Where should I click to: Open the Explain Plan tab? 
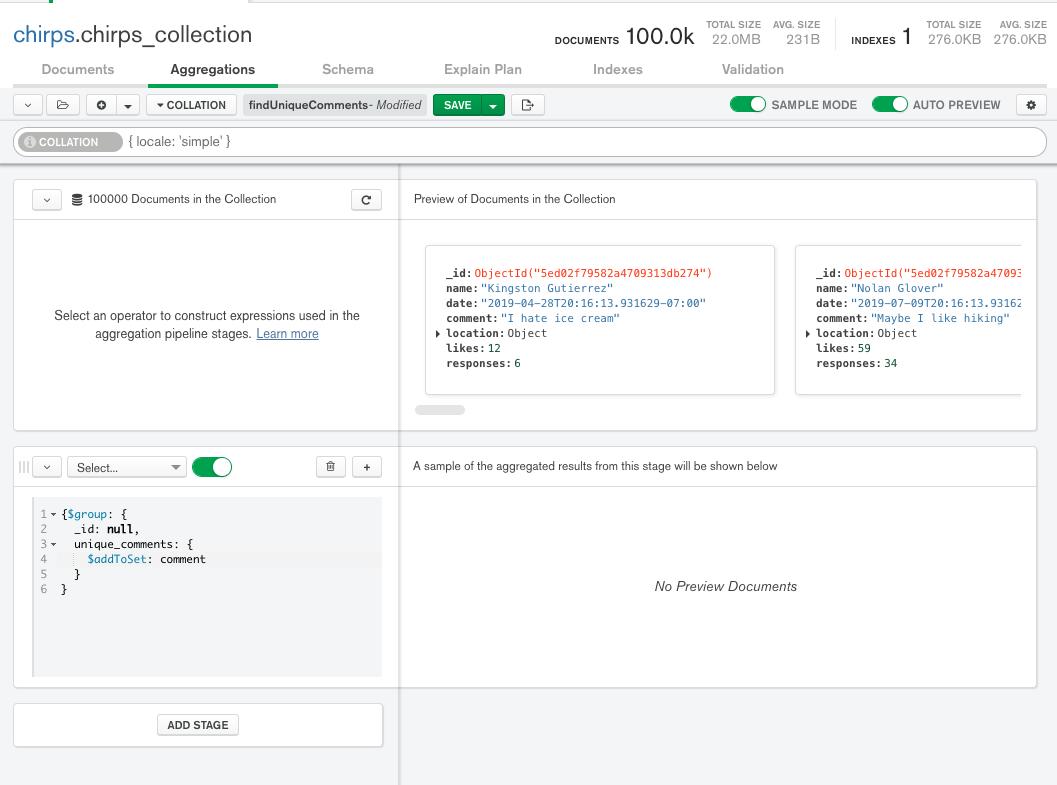coord(481,70)
